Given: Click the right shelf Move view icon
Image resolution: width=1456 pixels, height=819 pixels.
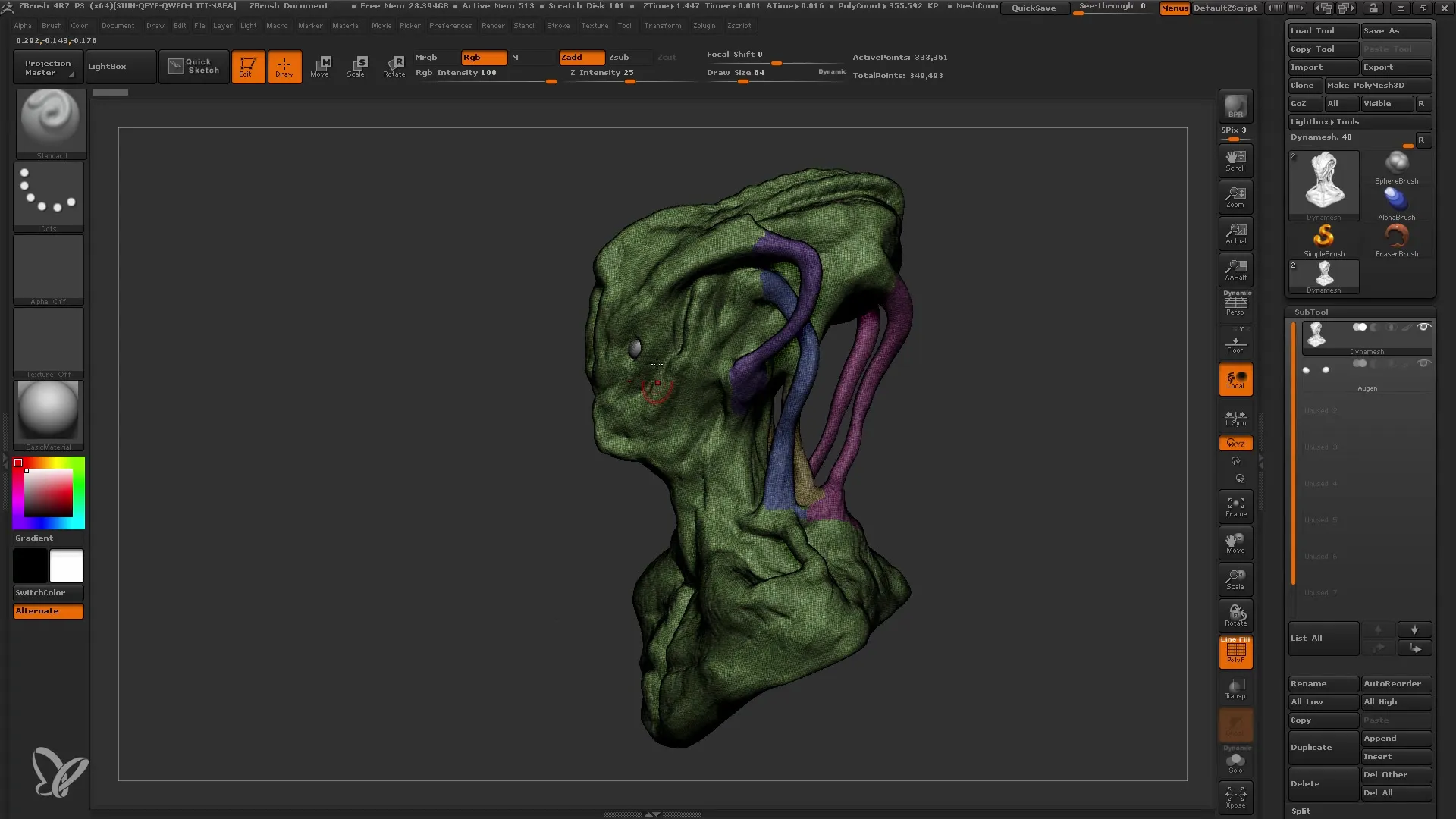Looking at the screenshot, I should pyautogui.click(x=1235, y=543).
